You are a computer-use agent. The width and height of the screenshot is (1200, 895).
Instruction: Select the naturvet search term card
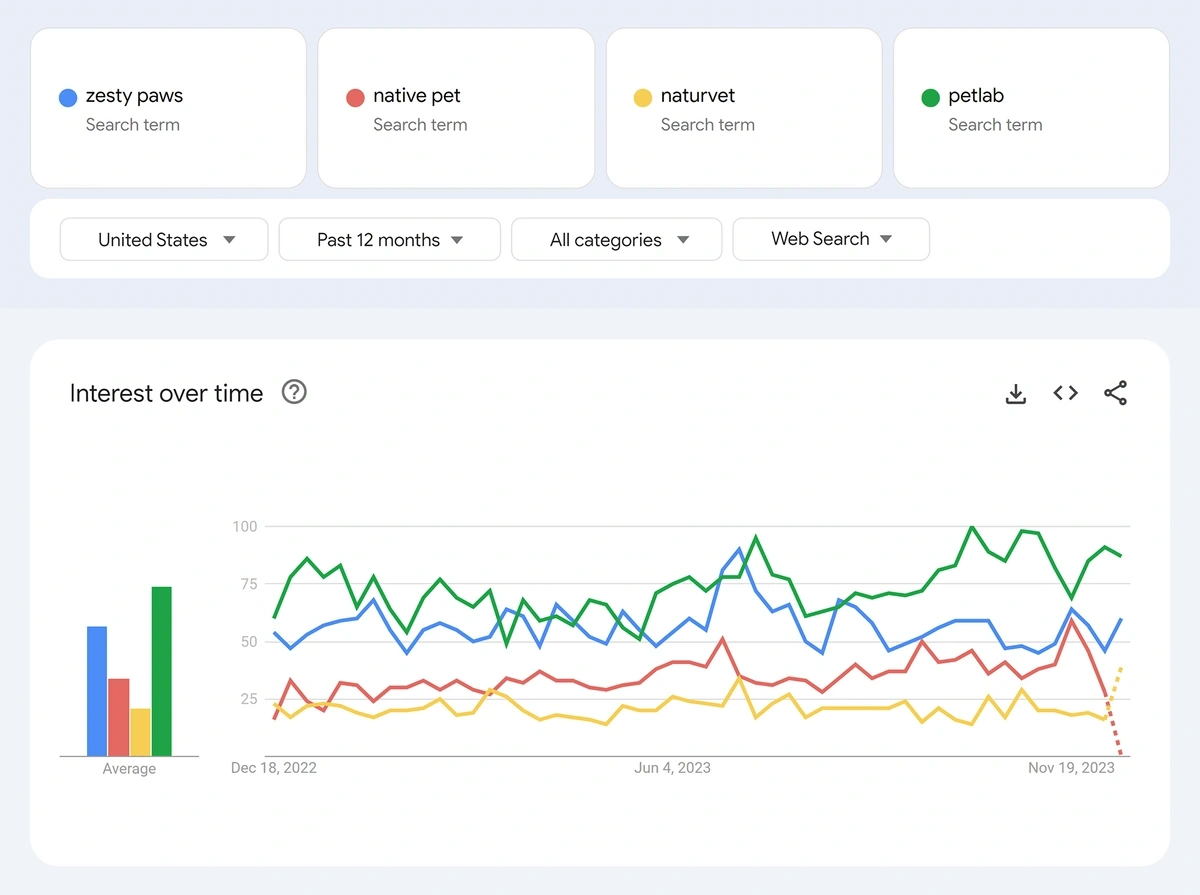pyautogui.click(x=744, y=108)
